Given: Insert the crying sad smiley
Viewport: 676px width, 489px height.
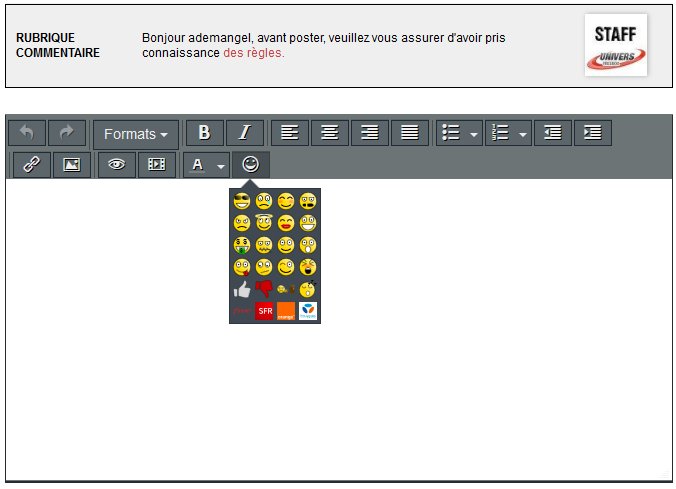Looking at the screenshot, I should point(264,201).
